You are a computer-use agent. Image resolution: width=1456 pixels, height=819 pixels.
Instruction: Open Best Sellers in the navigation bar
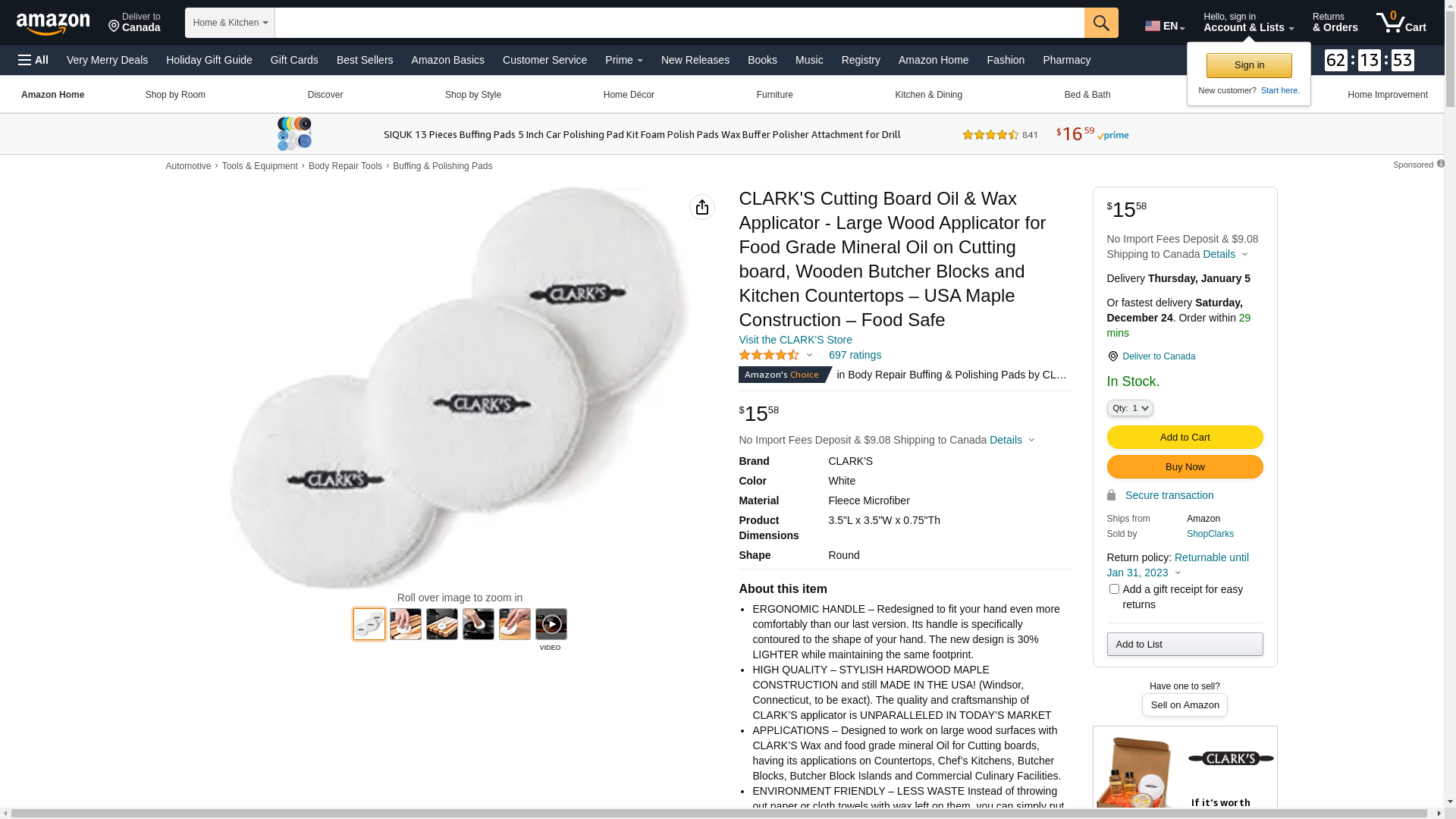(365, 60)
